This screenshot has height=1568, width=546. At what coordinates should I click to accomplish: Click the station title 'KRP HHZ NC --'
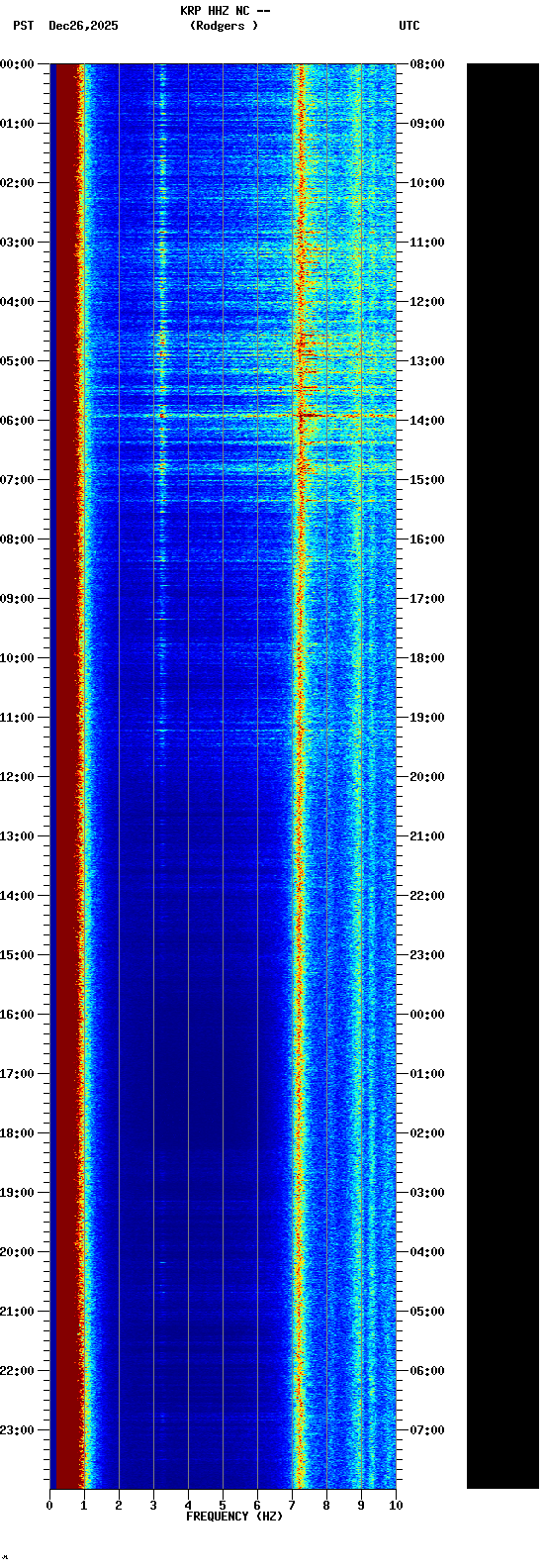coord(226,11)
